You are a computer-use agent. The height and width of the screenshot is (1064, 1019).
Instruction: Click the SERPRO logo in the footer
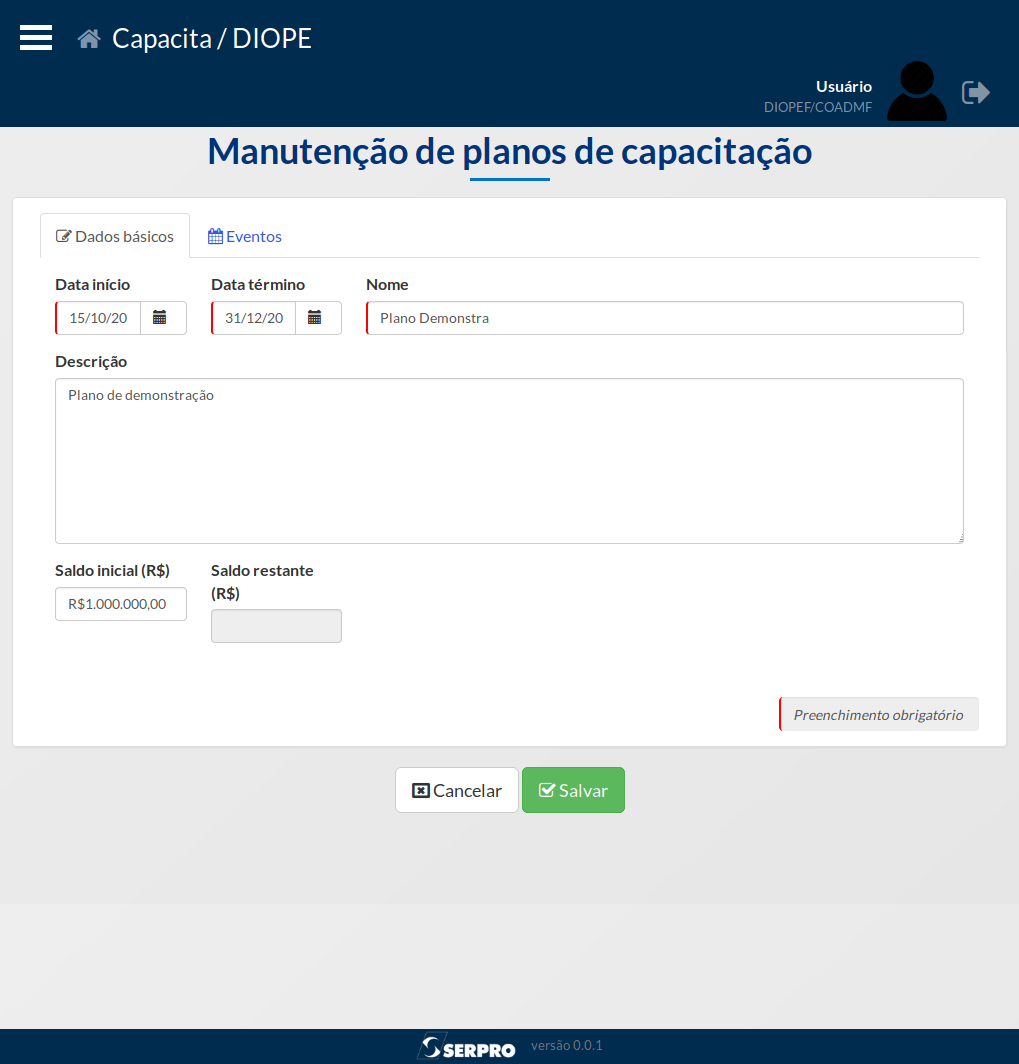point(468,1047)
